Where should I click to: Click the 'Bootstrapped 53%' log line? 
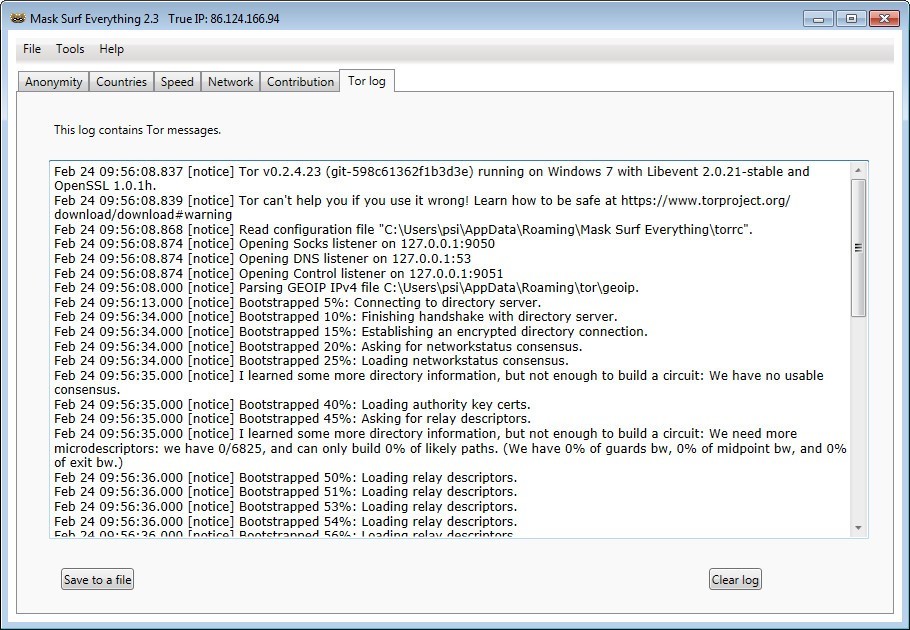286,506
